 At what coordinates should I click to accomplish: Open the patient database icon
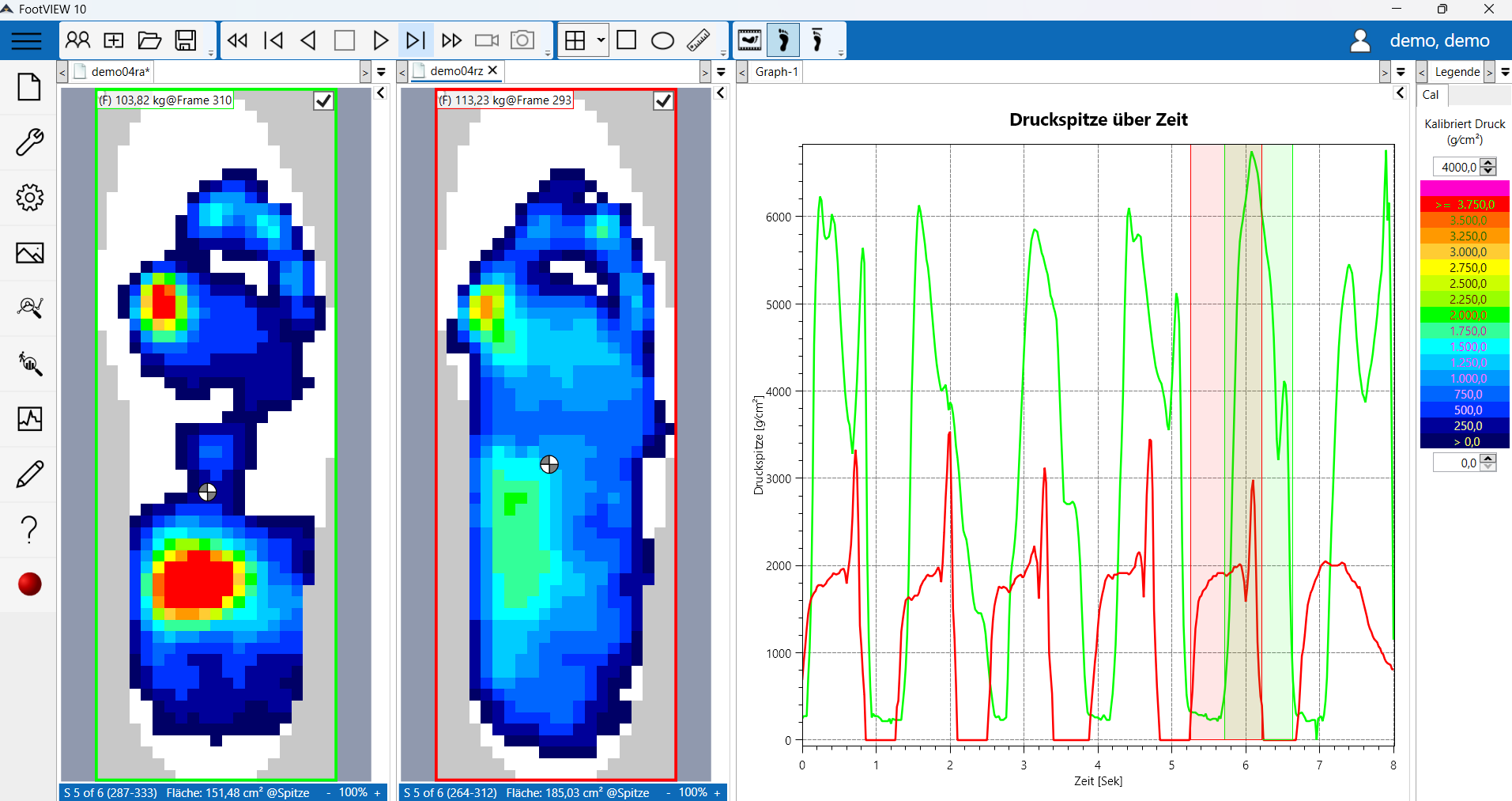pyautogui.click(x=77, y=40)
